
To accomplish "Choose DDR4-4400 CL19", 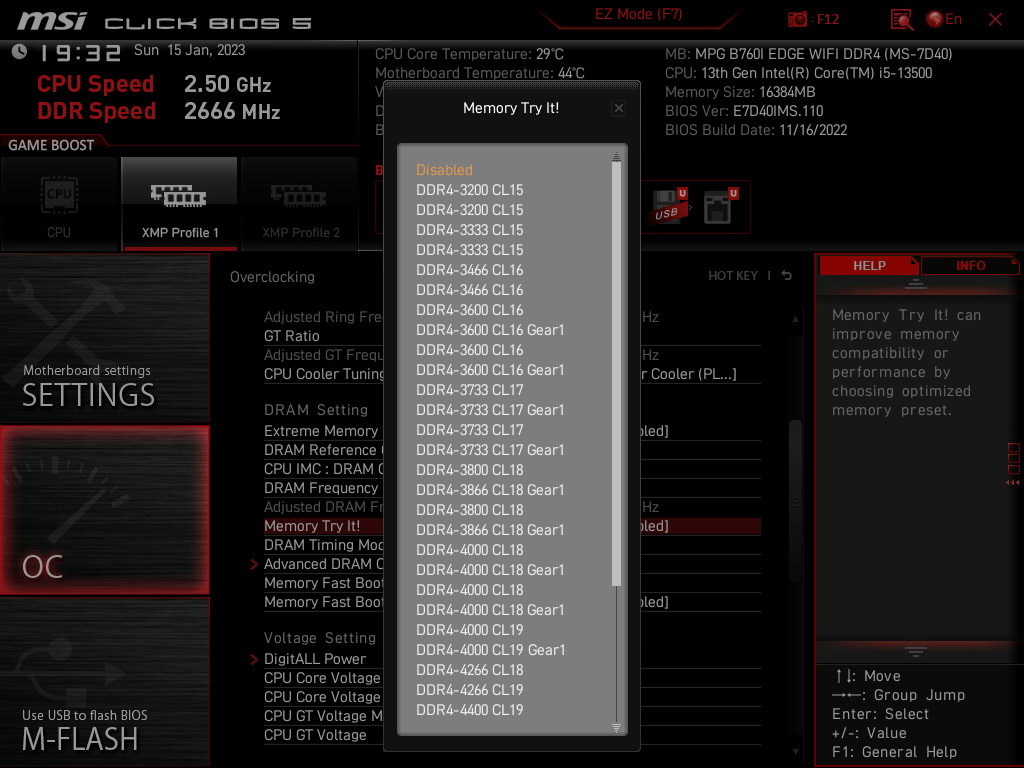I will (x=470, y=710).
